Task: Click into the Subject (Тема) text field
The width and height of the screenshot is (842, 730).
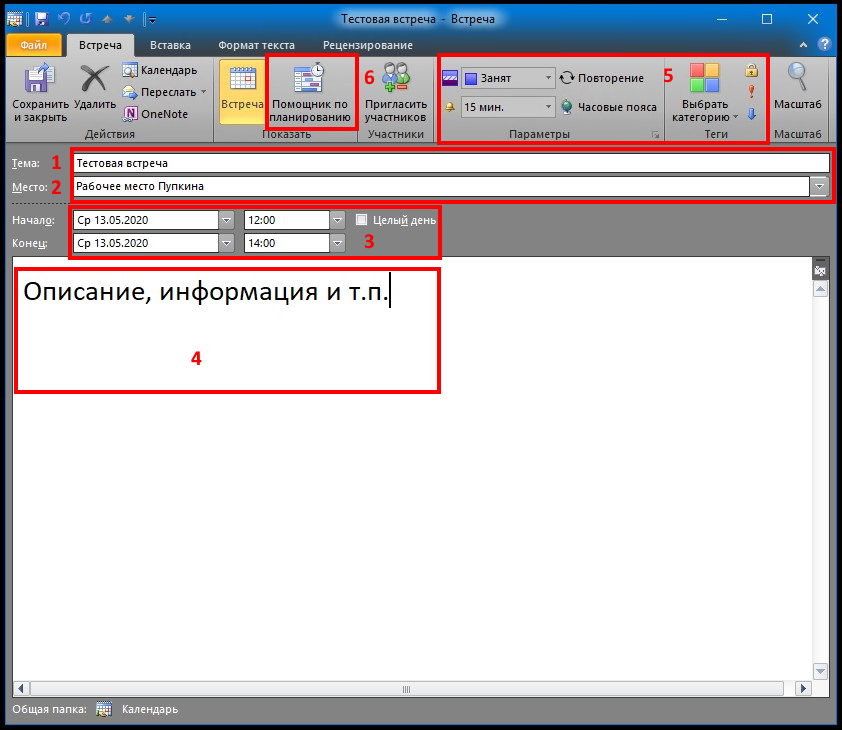Action: 450,163
